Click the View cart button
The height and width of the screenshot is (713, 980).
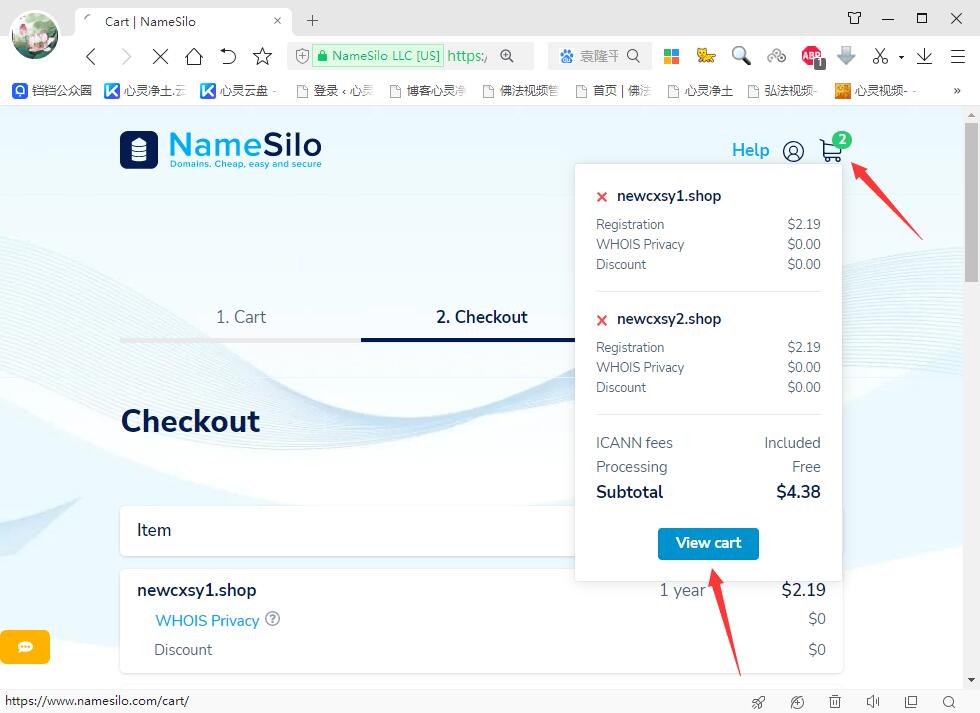[708, 543]
